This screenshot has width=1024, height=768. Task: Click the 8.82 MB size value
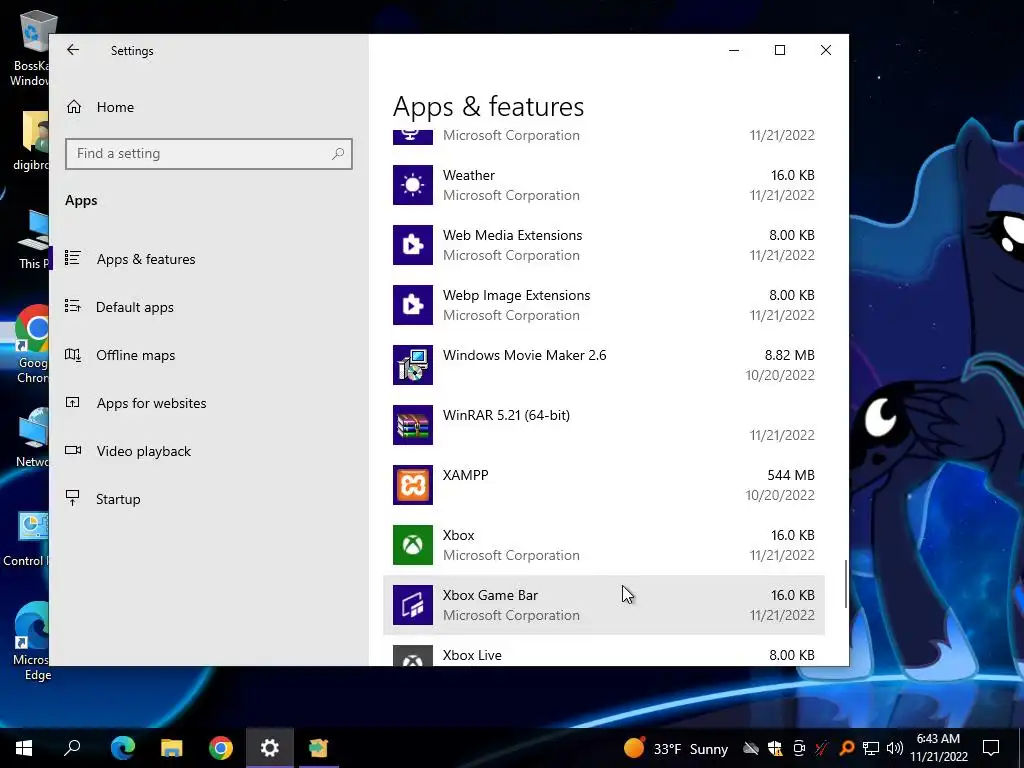[790, 355]
